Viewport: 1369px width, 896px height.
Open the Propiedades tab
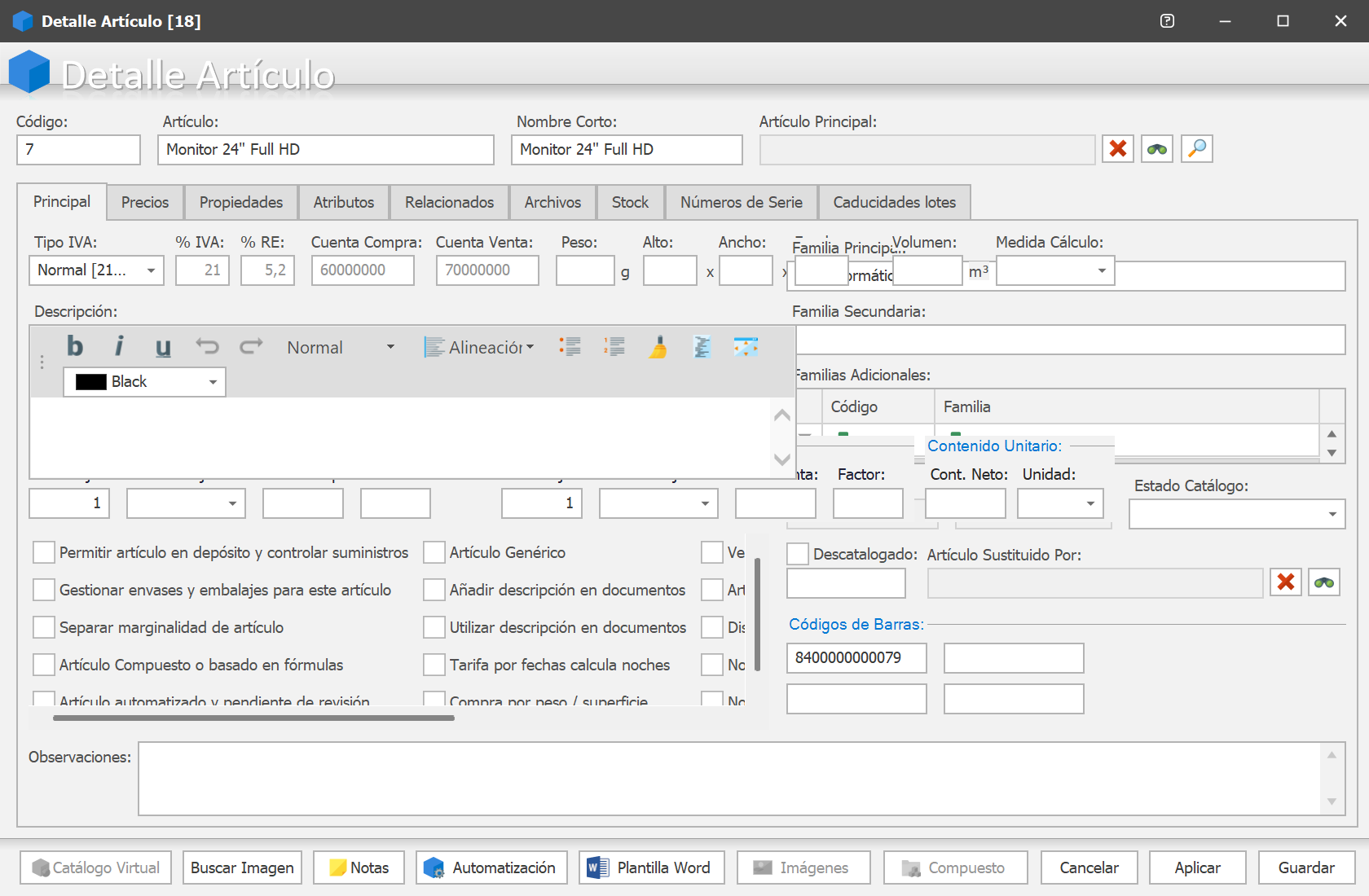(241, 202)
